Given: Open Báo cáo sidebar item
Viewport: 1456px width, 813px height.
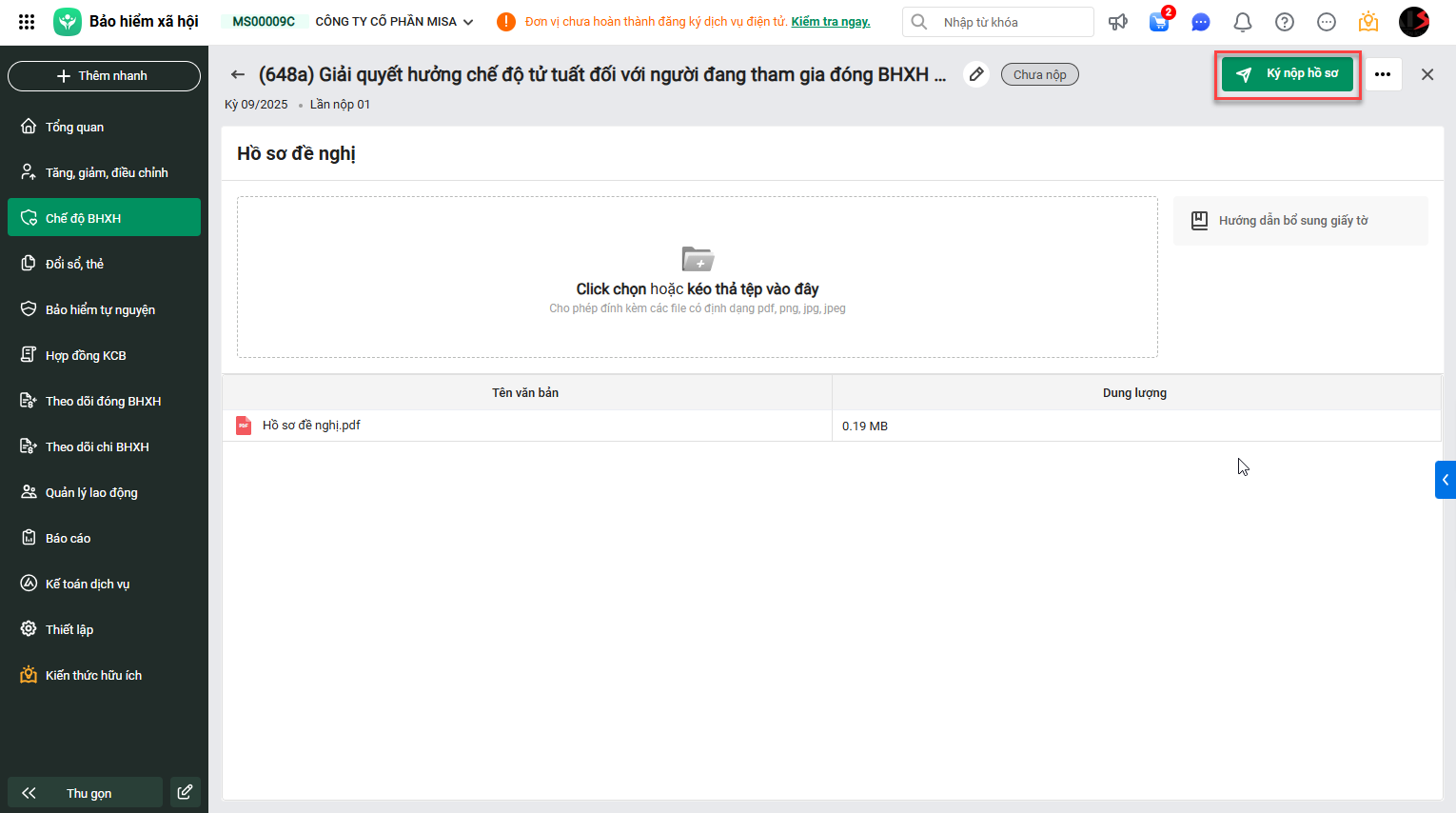Looking at the screenshot, I should point(104,538).
